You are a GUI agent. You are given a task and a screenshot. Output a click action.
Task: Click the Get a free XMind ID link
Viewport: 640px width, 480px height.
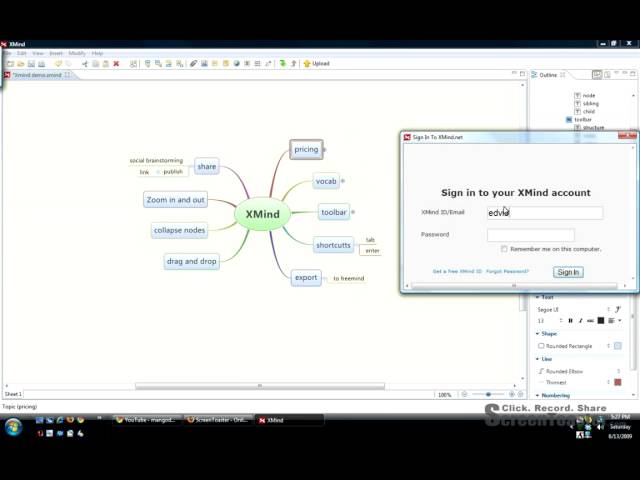pyautogui.click(x=457, y=271)
